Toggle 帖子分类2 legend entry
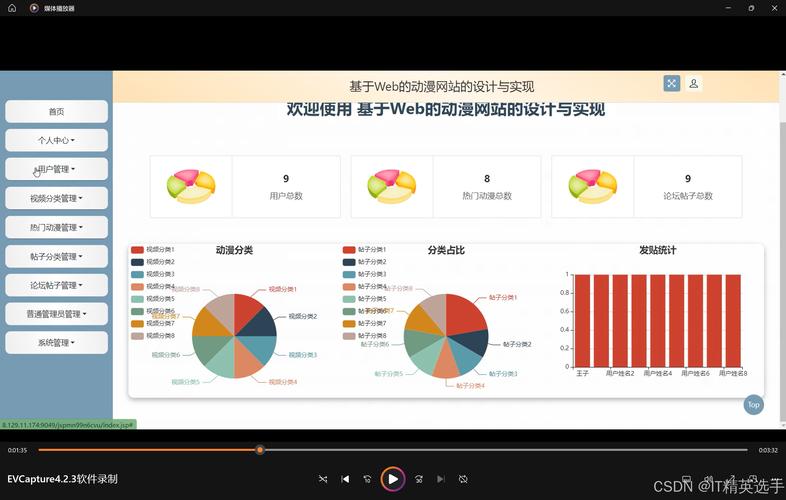This screenshot has width=786, height=500. tap(364, 262)
